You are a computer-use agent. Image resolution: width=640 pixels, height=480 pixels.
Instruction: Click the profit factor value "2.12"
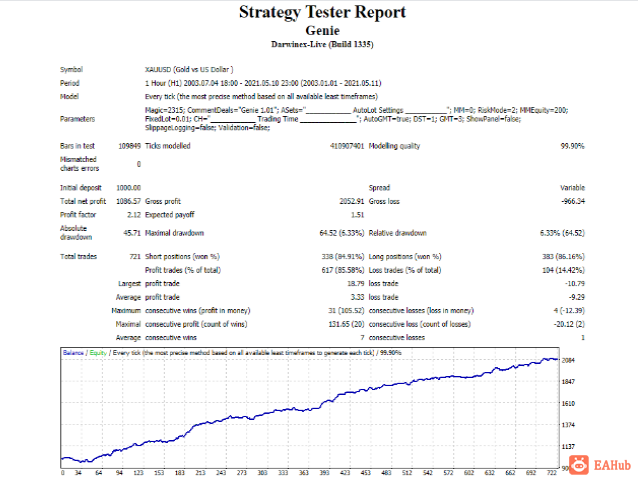[134, 215]
